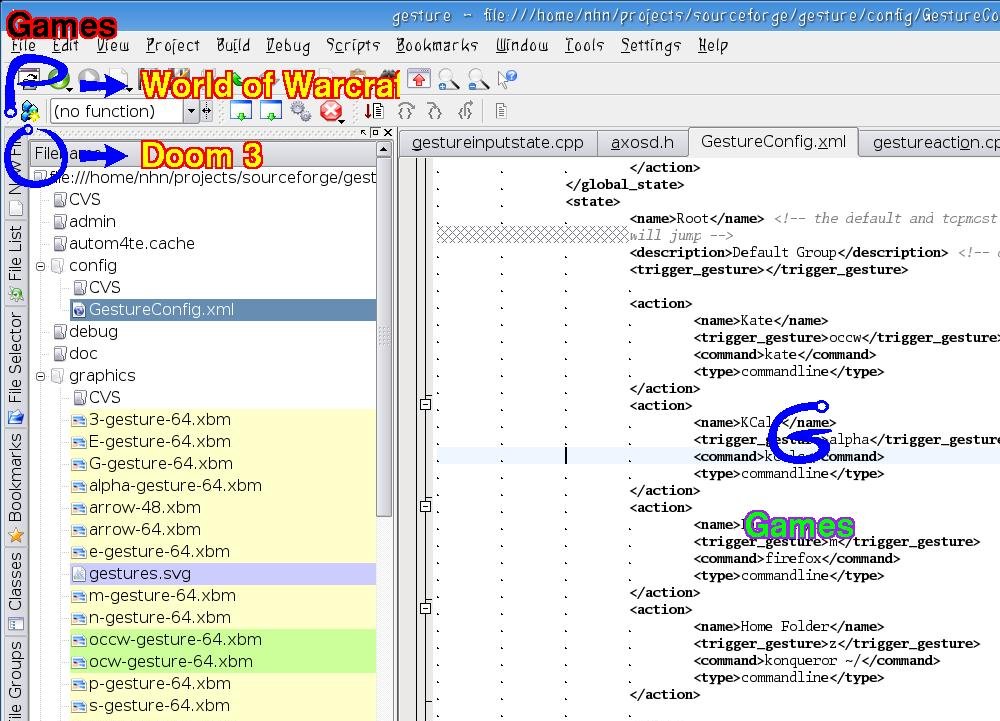This screenshot has height=721, width=1000.
Task: Open the Classes side tab
Action: [15, 591]
